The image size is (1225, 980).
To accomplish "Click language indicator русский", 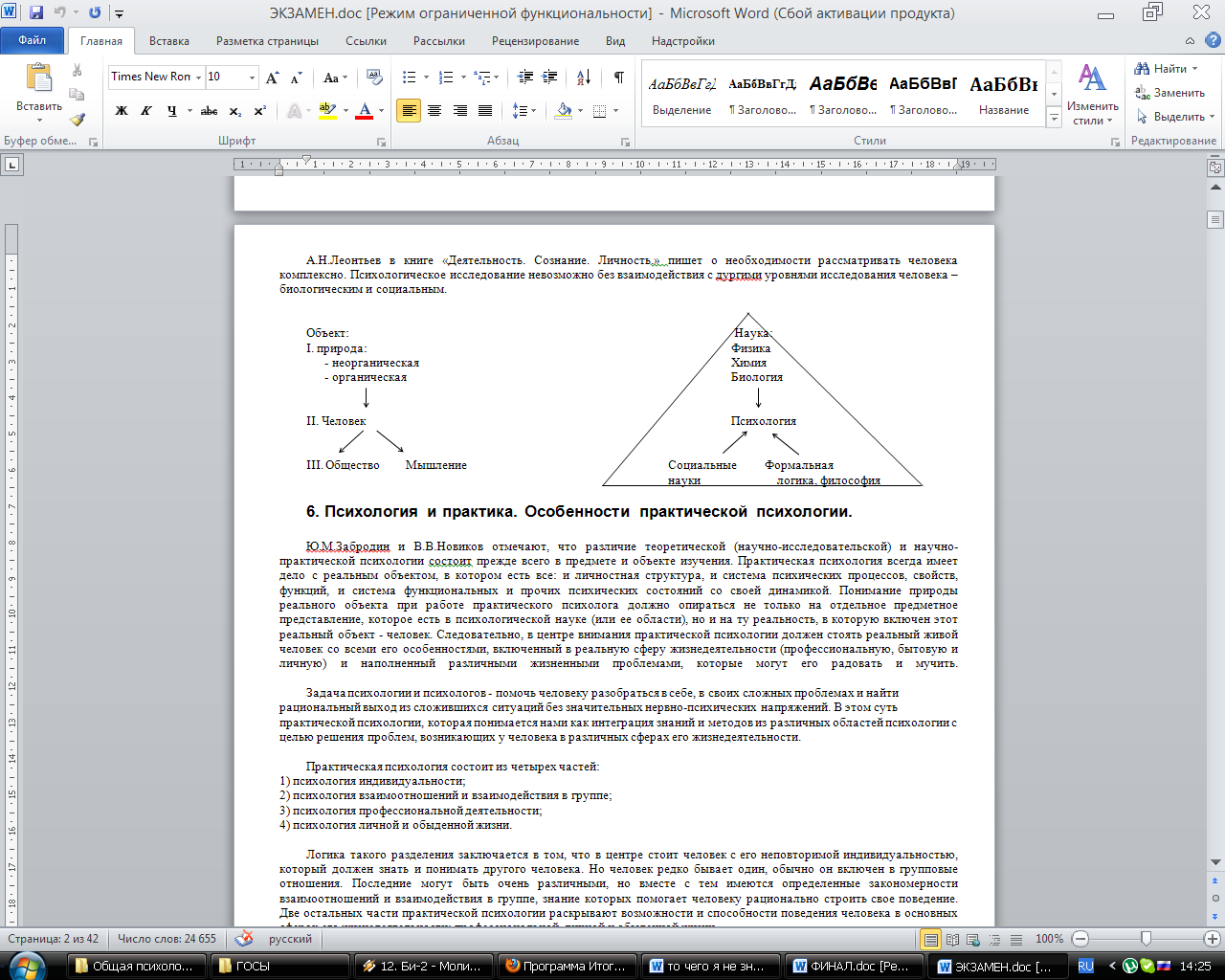I will (x=290, y=939).
